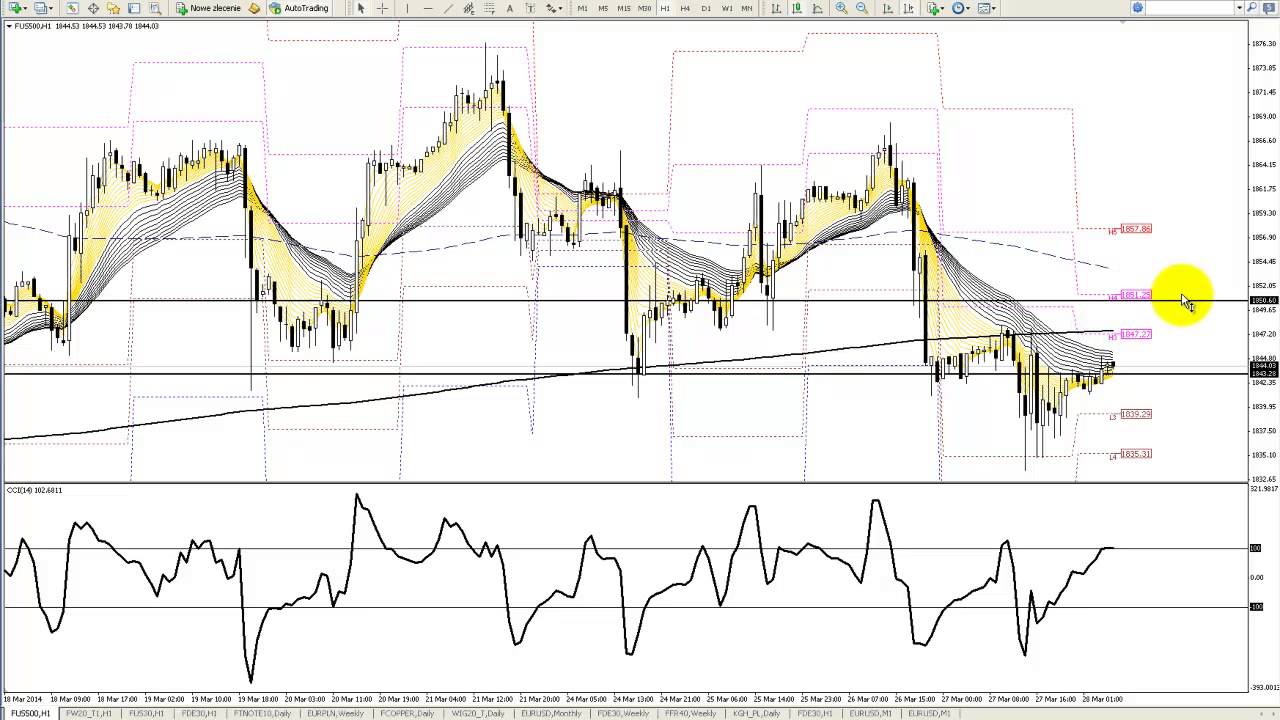
Task: Select the 1850.60 horizontal line price tag
Action: coord(1264,301)
